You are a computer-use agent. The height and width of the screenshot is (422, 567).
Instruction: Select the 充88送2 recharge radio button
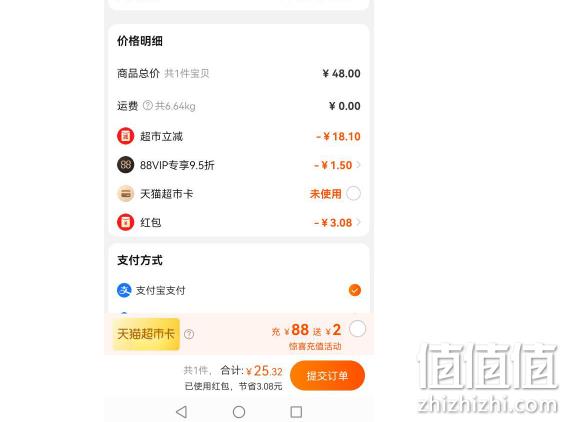pyautogui.click(x=358, y=329)
